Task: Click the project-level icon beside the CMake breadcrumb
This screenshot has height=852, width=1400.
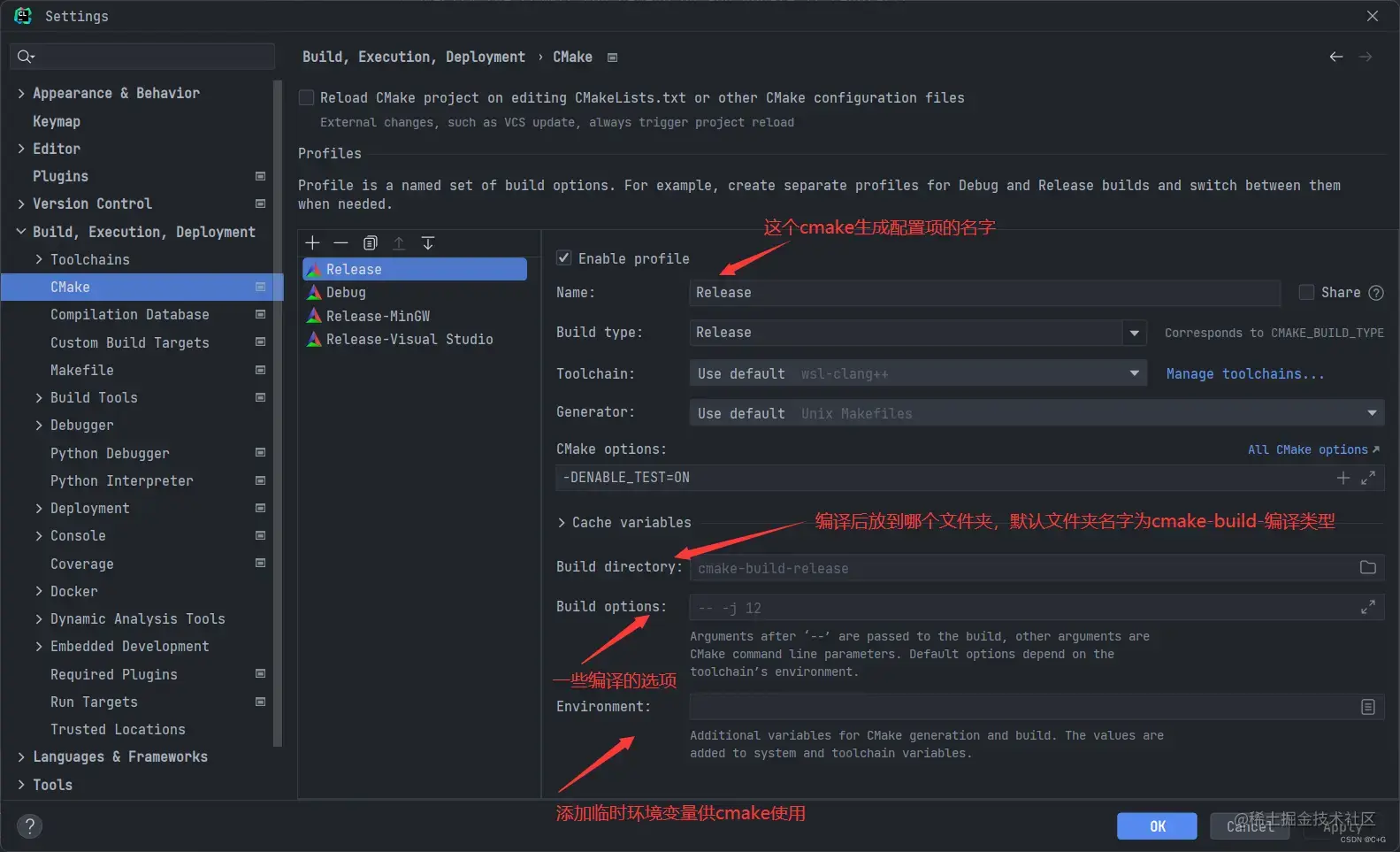Action: click(612, 58)
